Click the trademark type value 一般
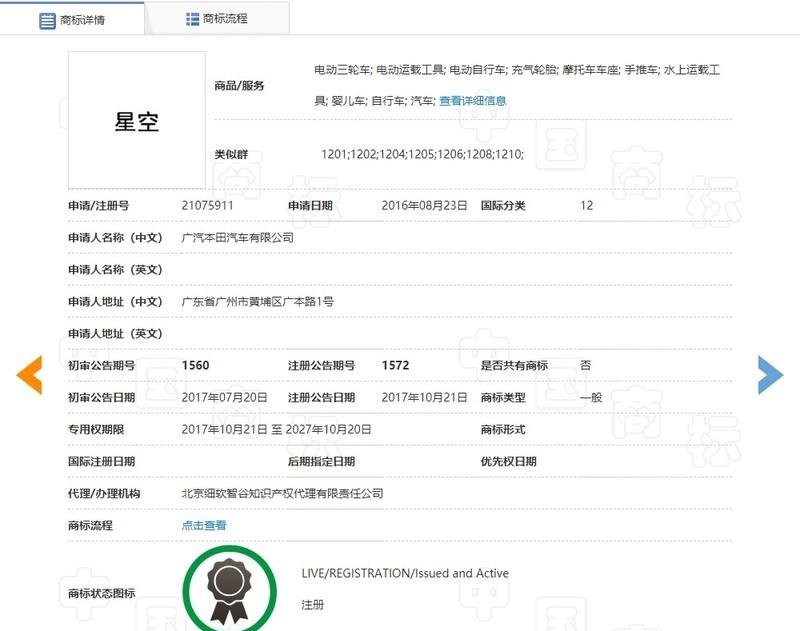The image size is (800, 631). (591, 397)
